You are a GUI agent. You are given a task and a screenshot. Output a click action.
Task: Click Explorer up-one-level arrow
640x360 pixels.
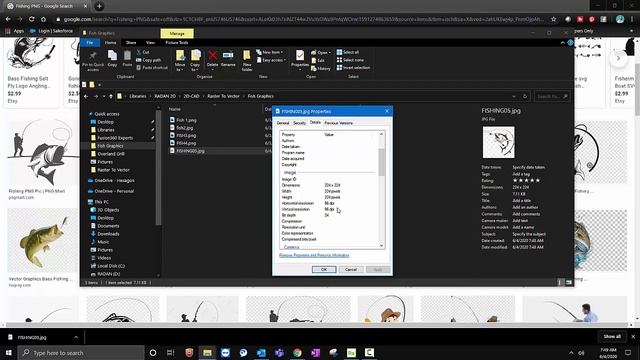pyautogui.click(x=111, y=96)
